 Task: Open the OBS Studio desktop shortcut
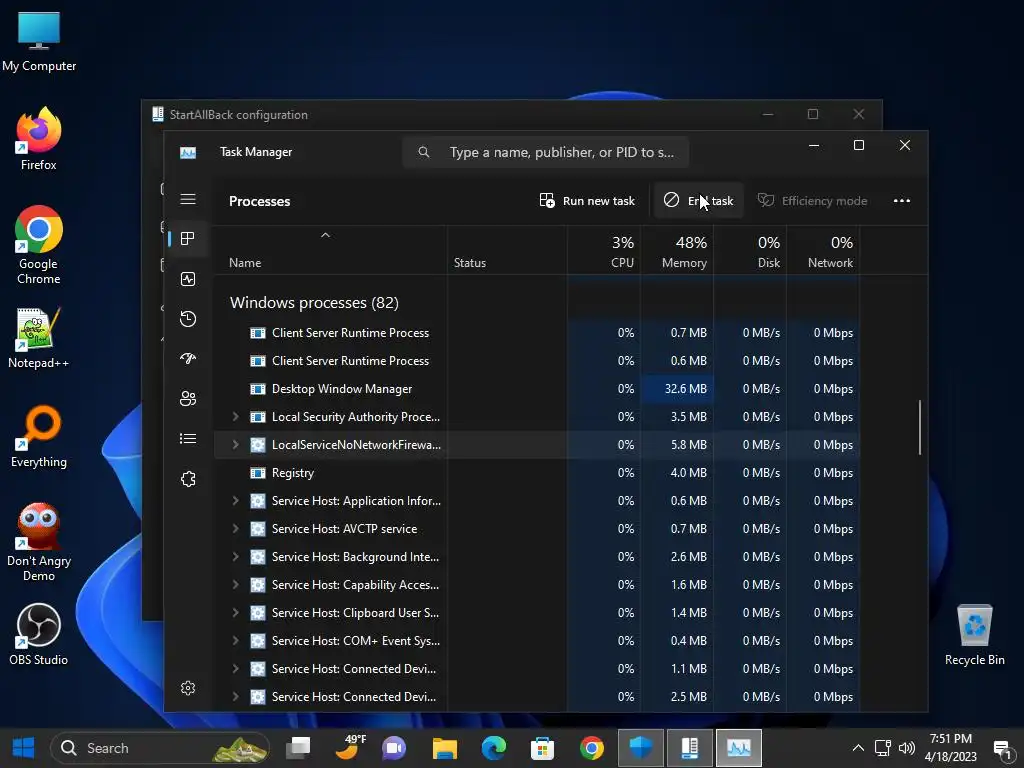click(39, 633)
